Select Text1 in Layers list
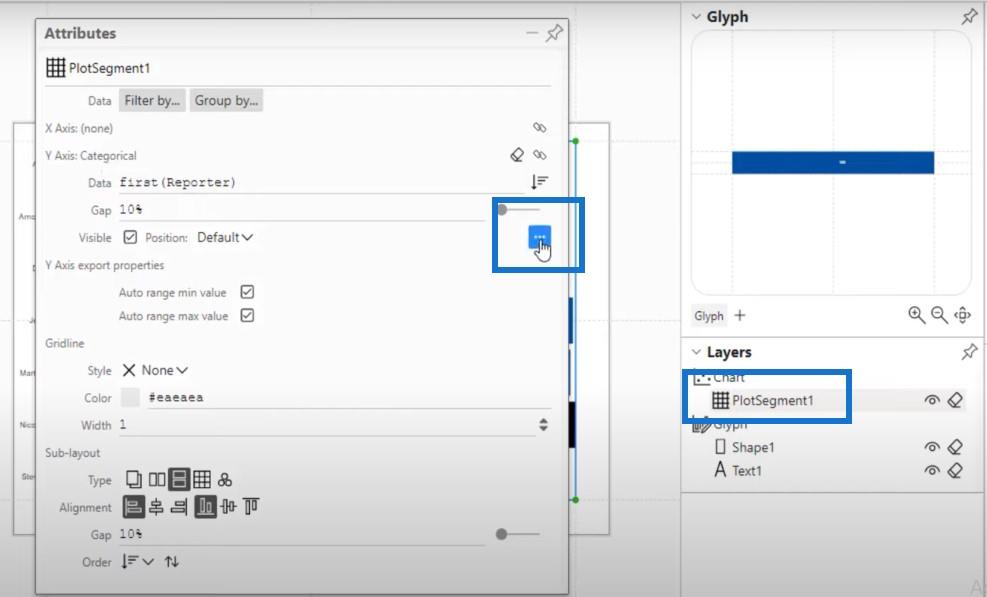 click(x=747, y=470)
